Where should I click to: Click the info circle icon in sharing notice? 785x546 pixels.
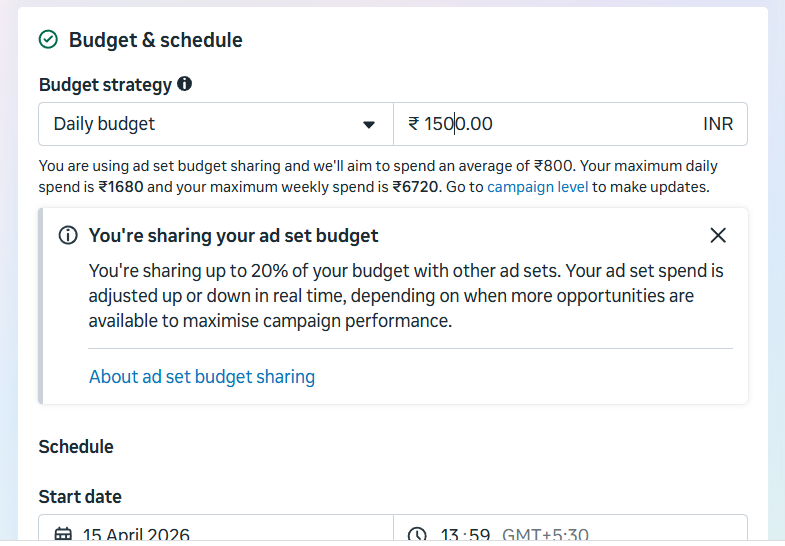pyautogui.click(x=68, y=235)
